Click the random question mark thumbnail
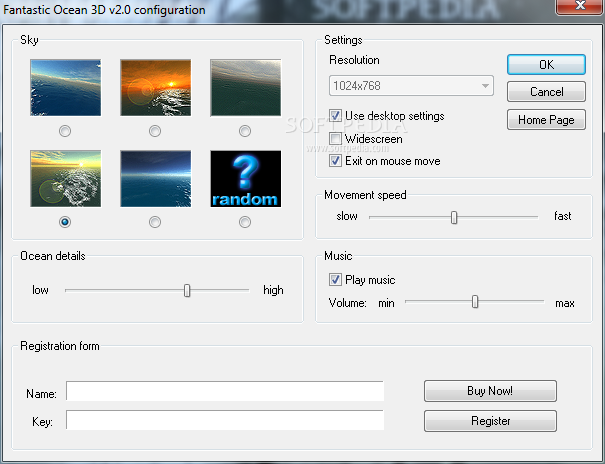Screen dimensions: 605x464 pos(245,179)
